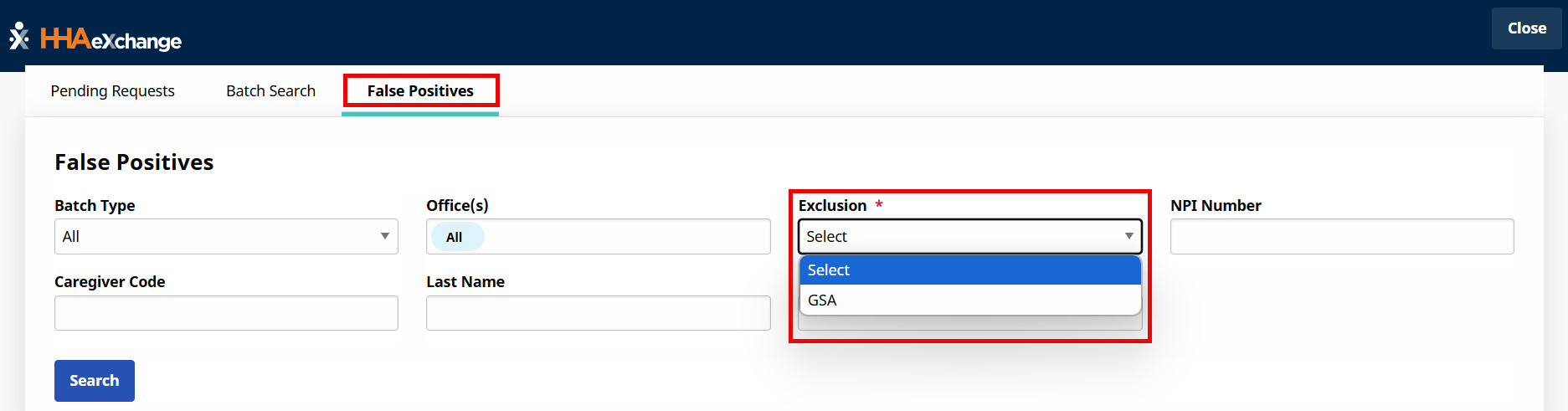Screen dimensions: 1568x411
Task: Click the Exclusion Select combo box
Action: 954,237
